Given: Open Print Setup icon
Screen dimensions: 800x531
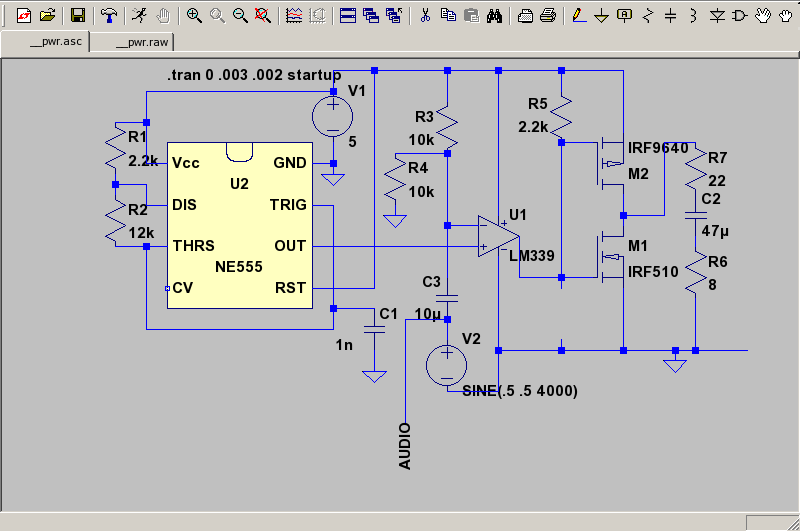Looking at the screenshot, I should pos(525,16).
